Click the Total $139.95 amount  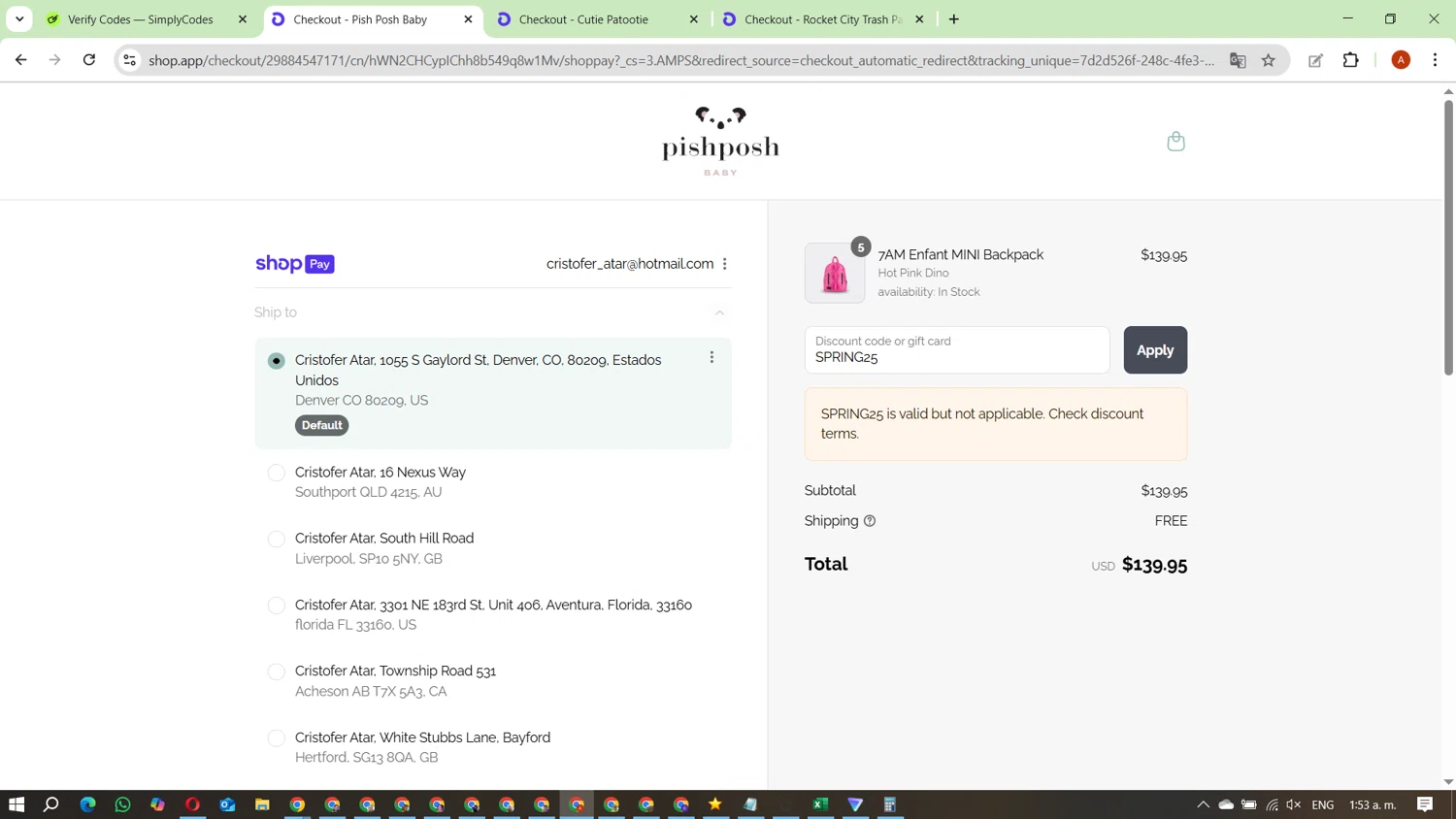tap(1154, 565)
